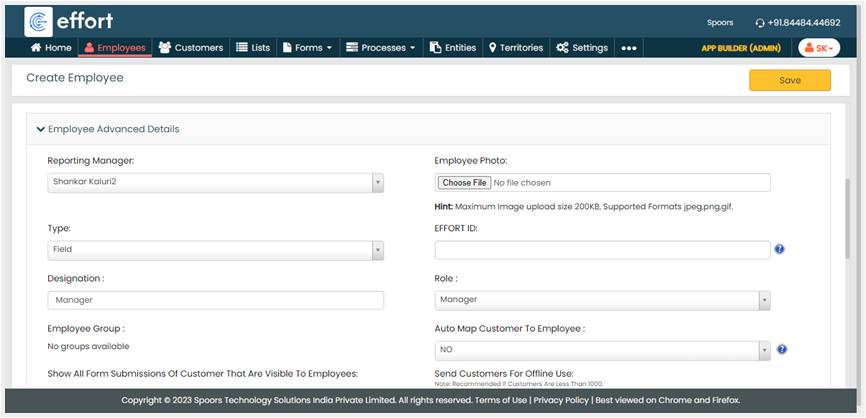Image resolution: width=866 pixels, height=418 pixels.
Task: Open the employee Type dropdown
Action: pyautogui.click(x=215, y=250)
